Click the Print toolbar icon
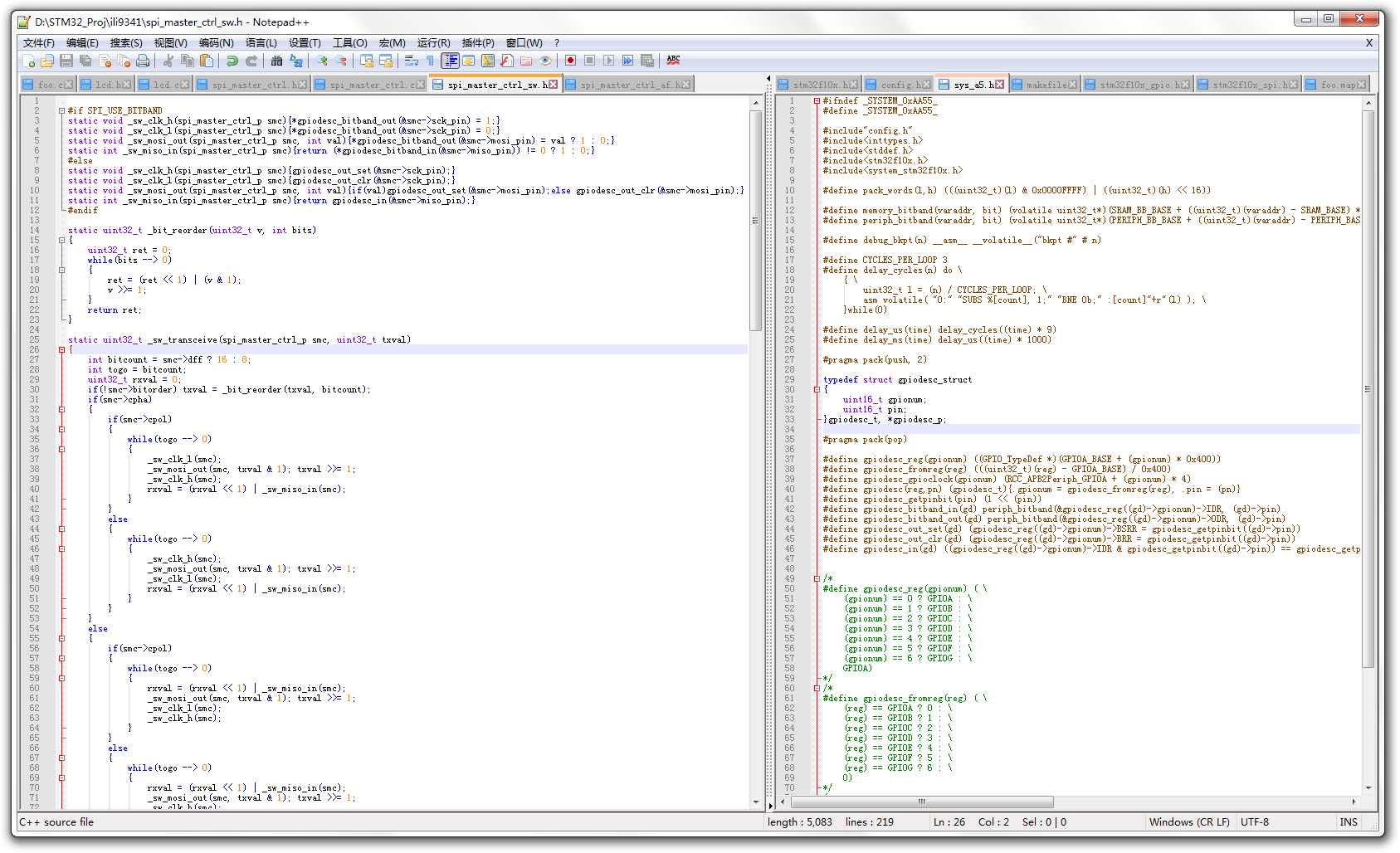The width and height of the screenshot is (1400, 853). point(143,61)
